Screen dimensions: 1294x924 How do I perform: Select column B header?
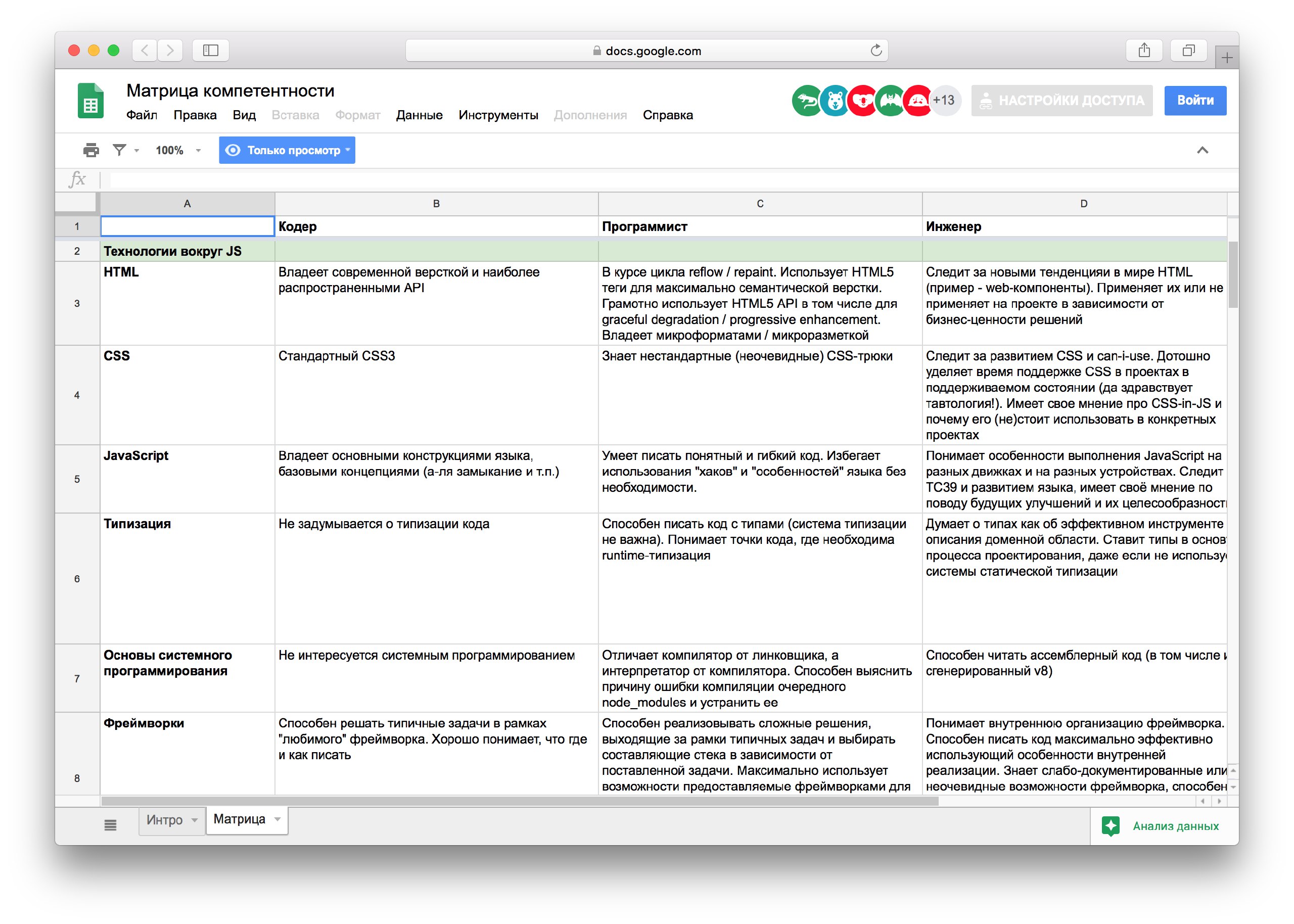(x=436, y=204)
